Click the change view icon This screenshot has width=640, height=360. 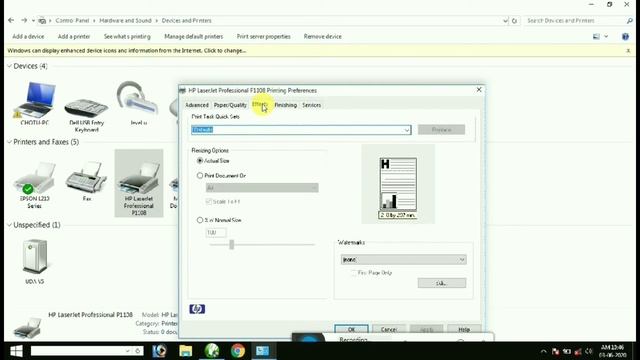(596, 36)
